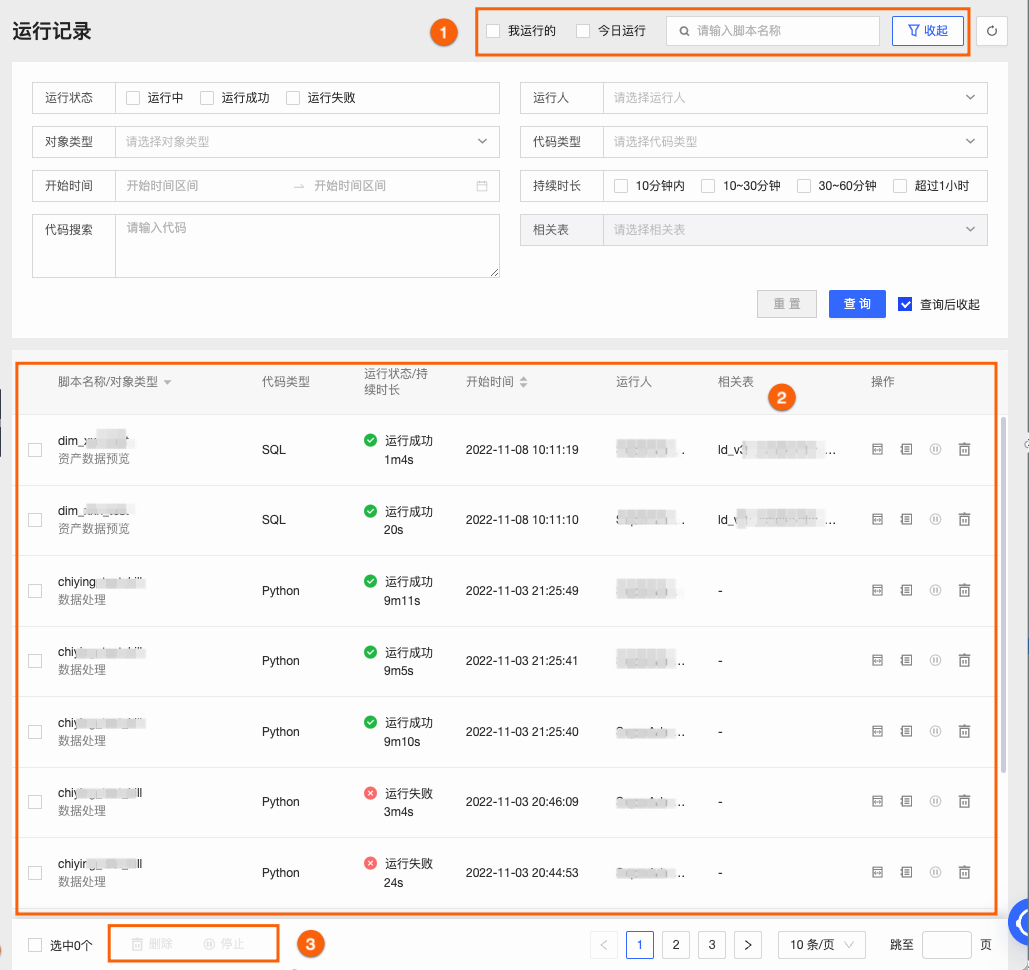The width and height of the screenshot is (1029, 970).
Task: Go to page 1
Action: (640, 945)
